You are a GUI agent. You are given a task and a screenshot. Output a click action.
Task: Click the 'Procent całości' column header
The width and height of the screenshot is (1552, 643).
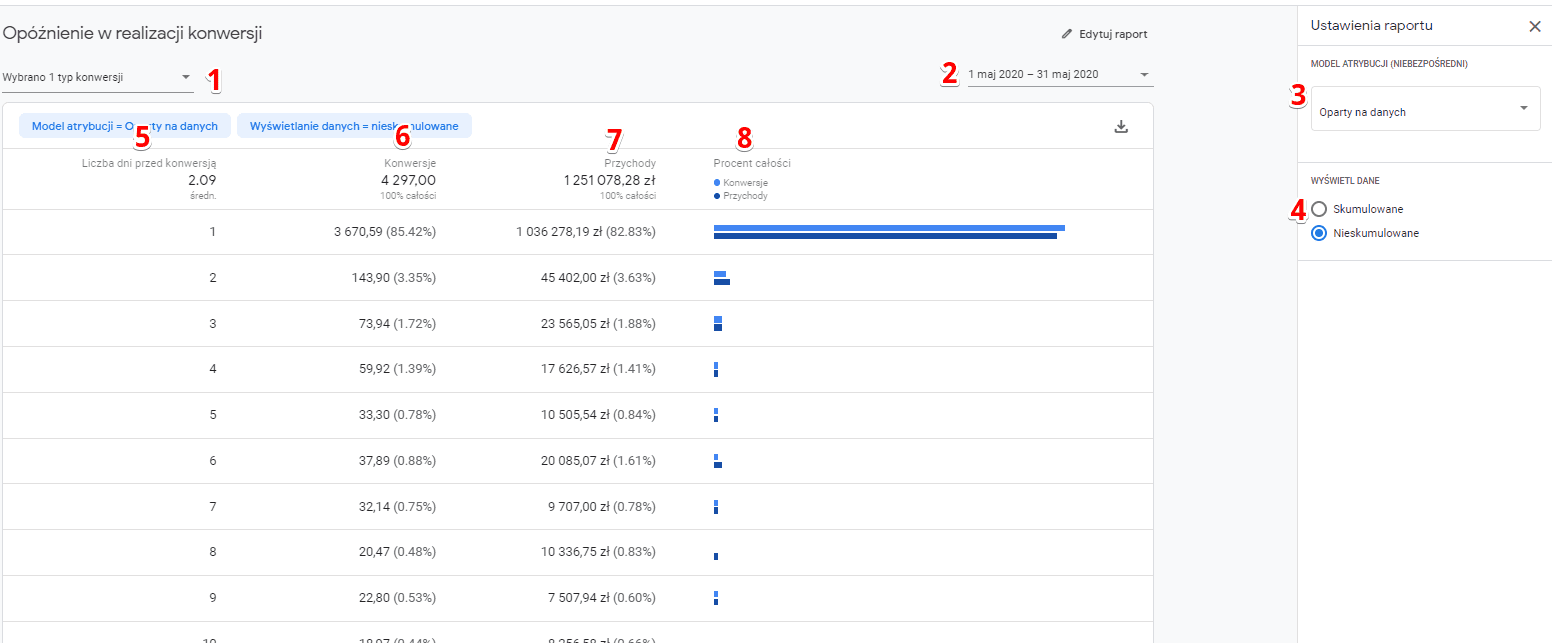[x=752, y=163]
